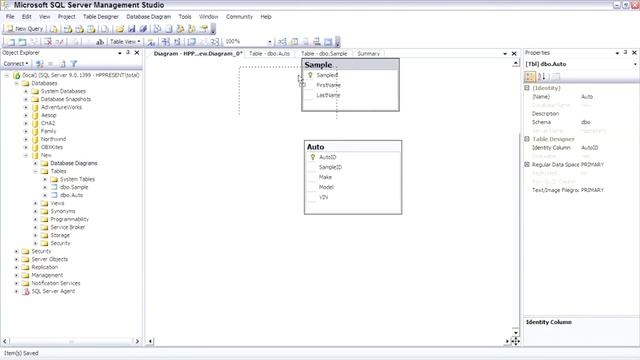Screen dimensions: 640x360
Task: Add a New Text Annotation (ab icon)
Action: [100, 41]
